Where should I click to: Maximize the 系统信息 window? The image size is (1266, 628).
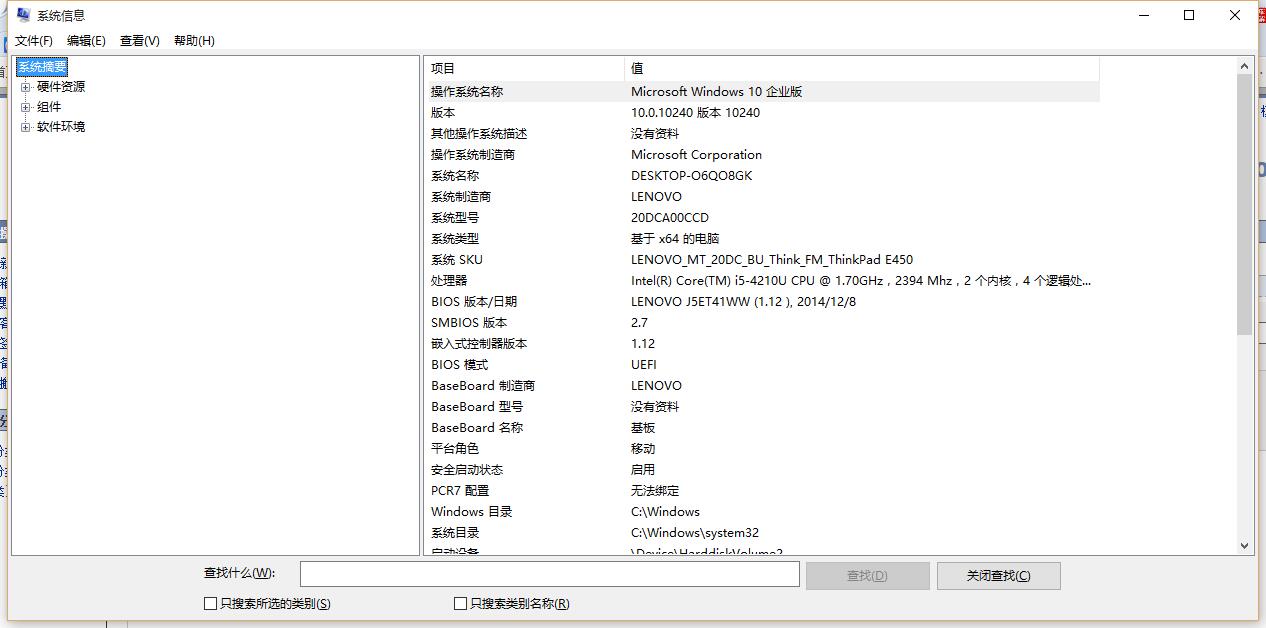(1189, 15)
